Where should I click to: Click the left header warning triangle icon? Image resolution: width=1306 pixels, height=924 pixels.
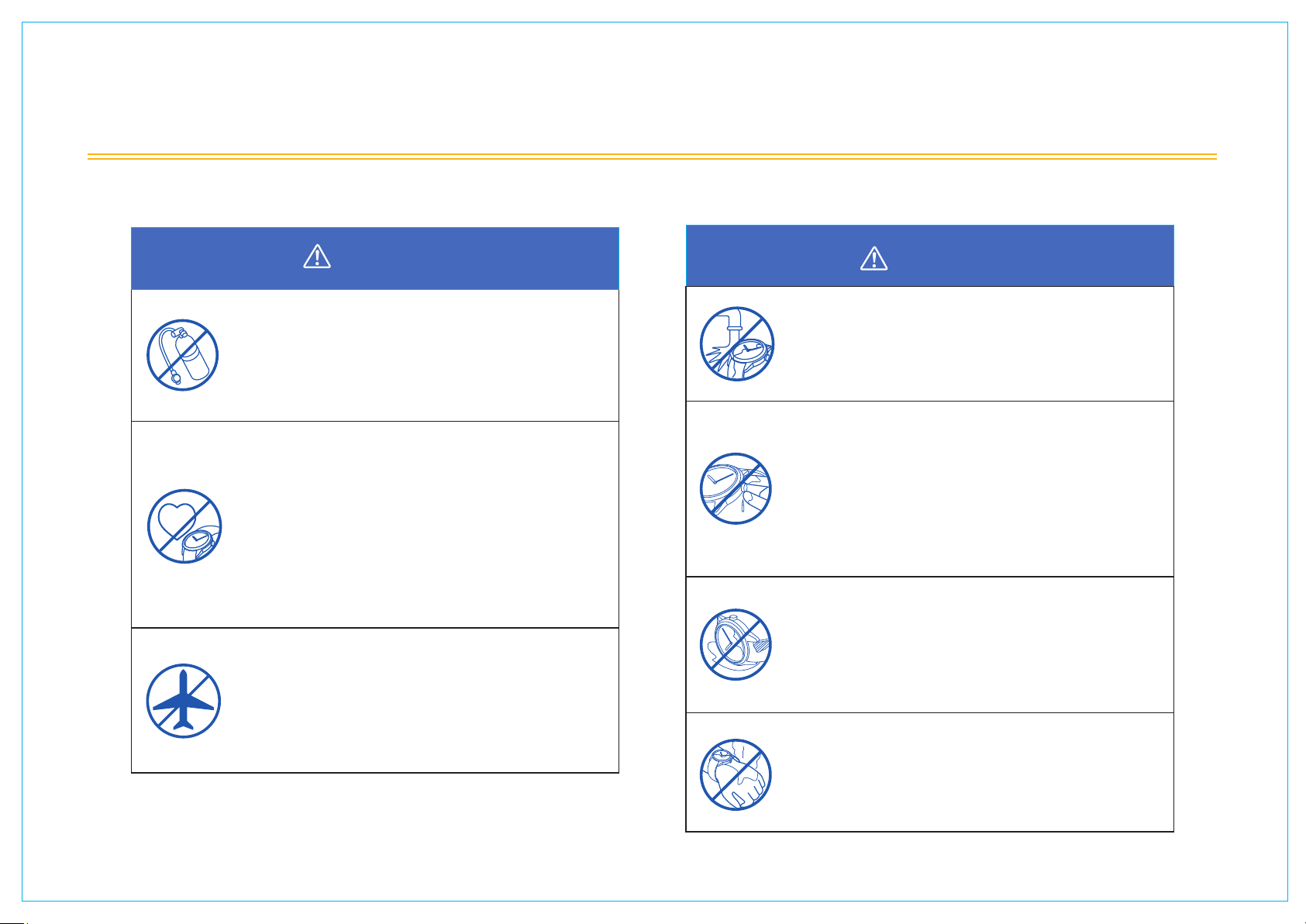317,257
